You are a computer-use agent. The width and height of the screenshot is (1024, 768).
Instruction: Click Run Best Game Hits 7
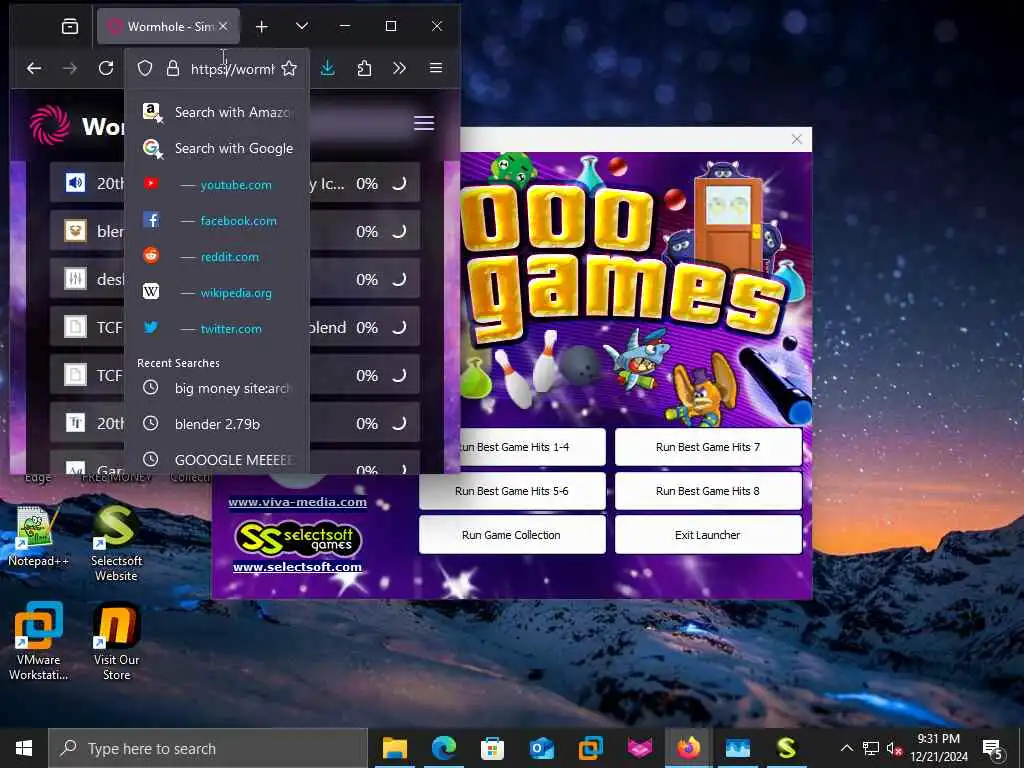708,447
